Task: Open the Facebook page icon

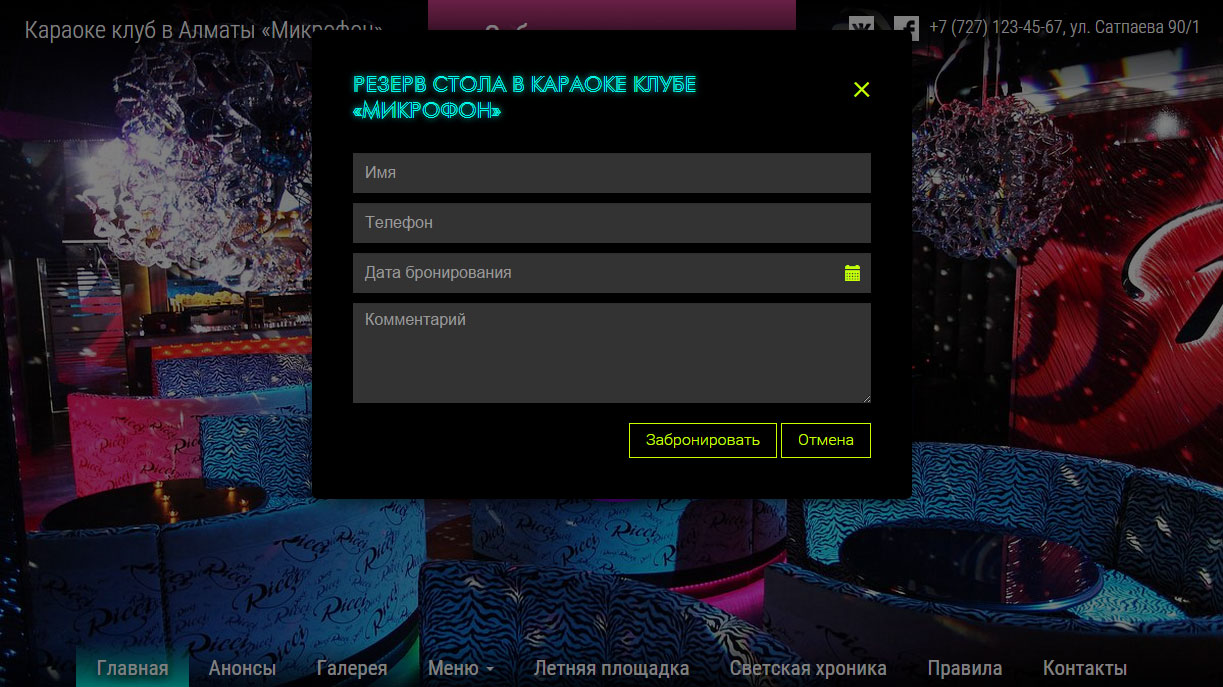Action: [906, 27]
